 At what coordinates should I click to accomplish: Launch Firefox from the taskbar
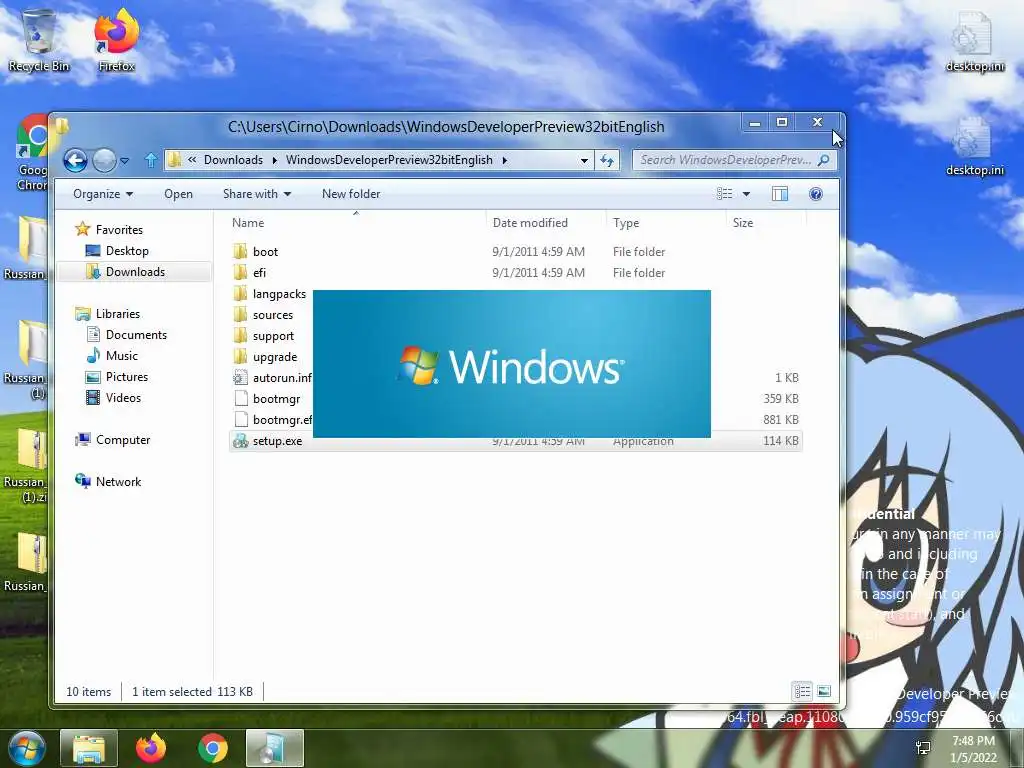[151, 748]
